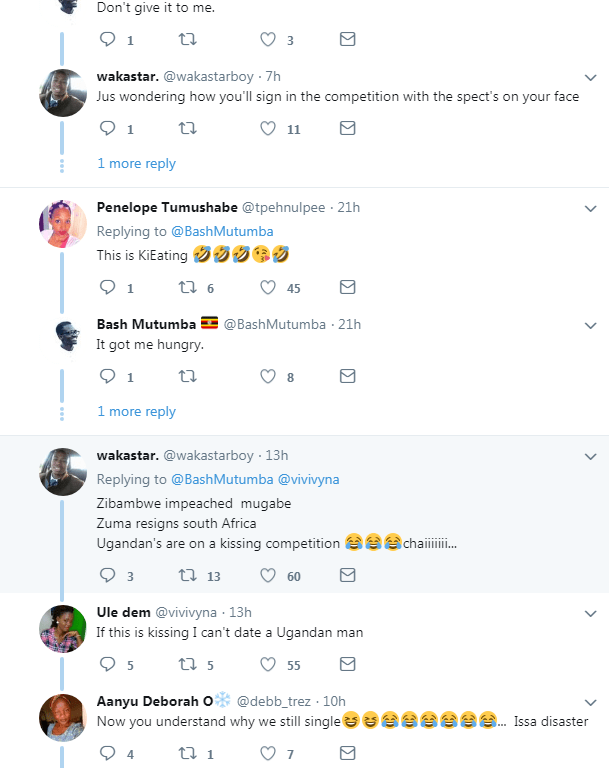Image resolution: width=609 pixels, height=768 pixels.
Task: Like wakastar's tweet about kissing competition
Action: 267,575
